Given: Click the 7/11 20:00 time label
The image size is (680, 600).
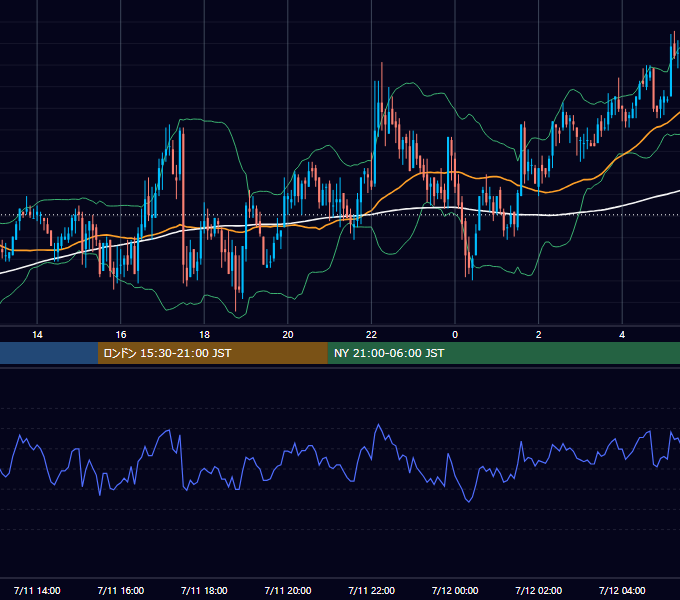Looking at the screenshot, I should (x=288, y=590).
